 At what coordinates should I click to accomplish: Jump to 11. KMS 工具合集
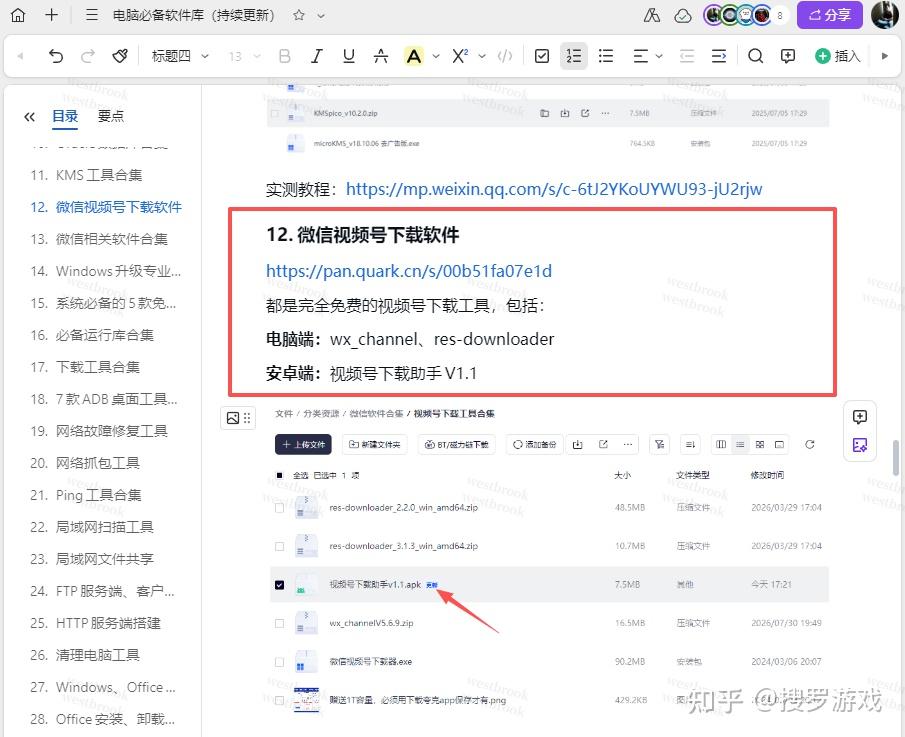pos(86,175)
